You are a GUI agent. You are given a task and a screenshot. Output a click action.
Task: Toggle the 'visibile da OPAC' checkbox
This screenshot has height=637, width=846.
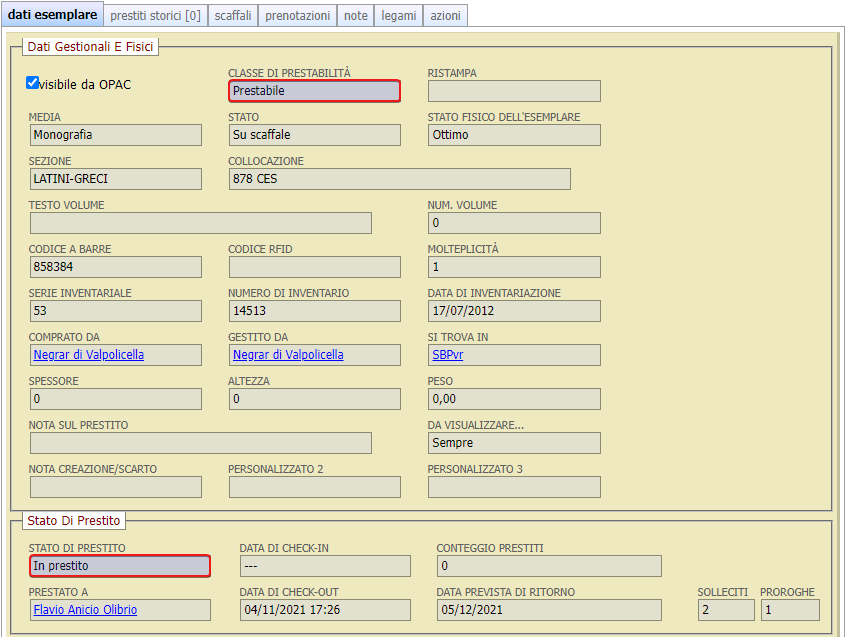coord(33,83)
